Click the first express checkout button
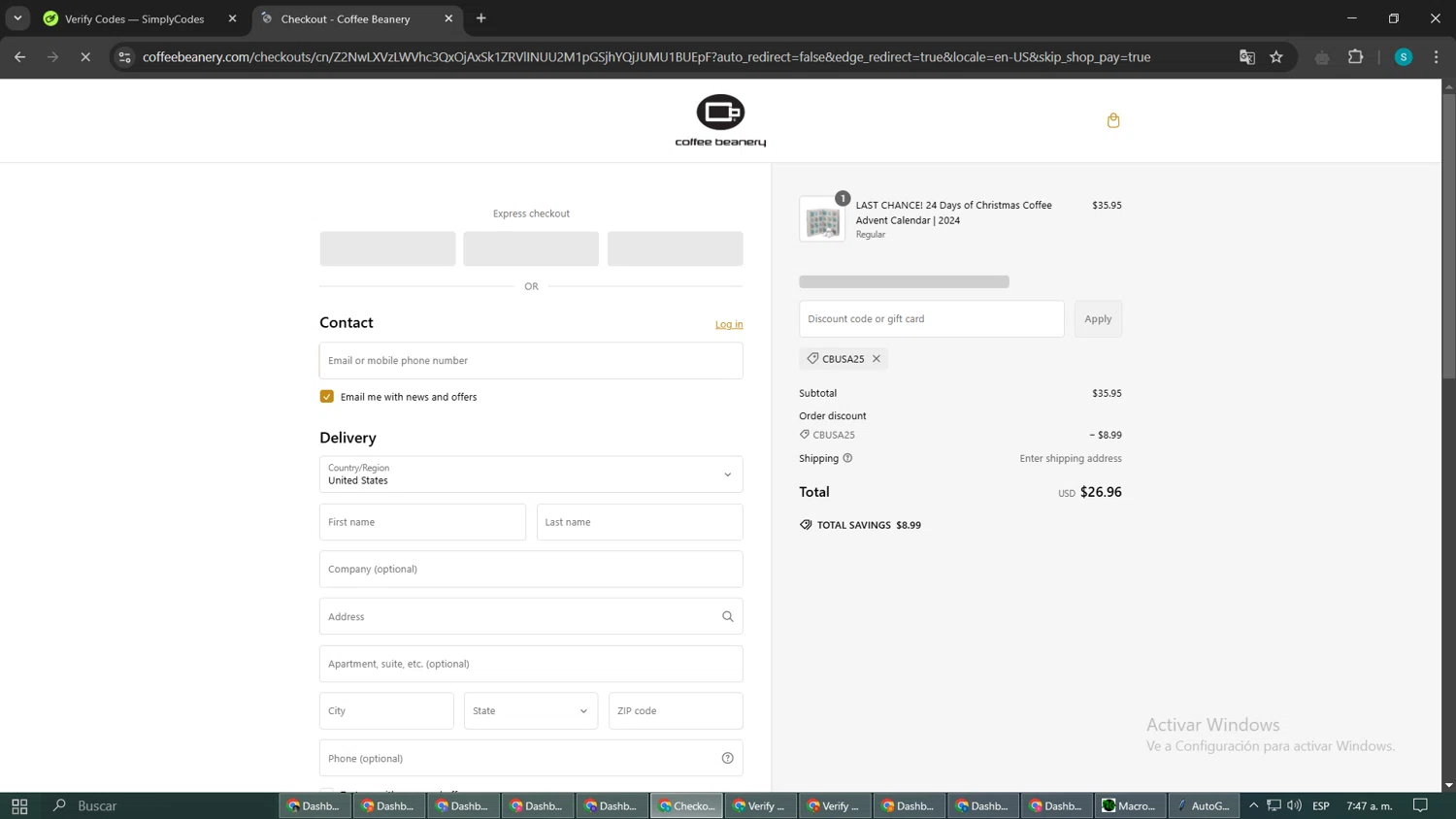Viewport: 1456px width, 819px height. pyautogui.click(x=387, y=248)
